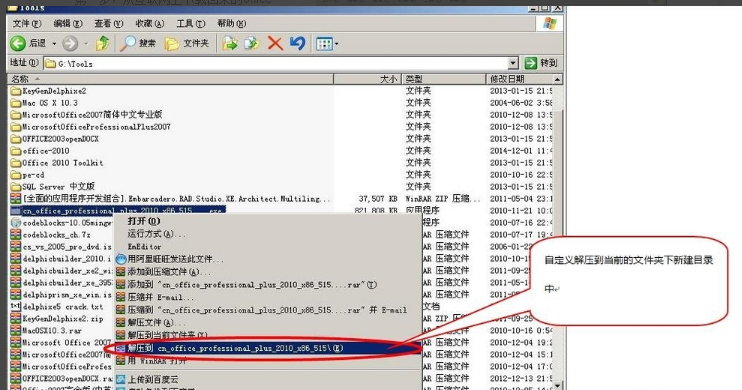Expand the address bar dropdown arrow
Image resolution: width=742 pixels, height=390 pixels.
click(x=513, y=63)
